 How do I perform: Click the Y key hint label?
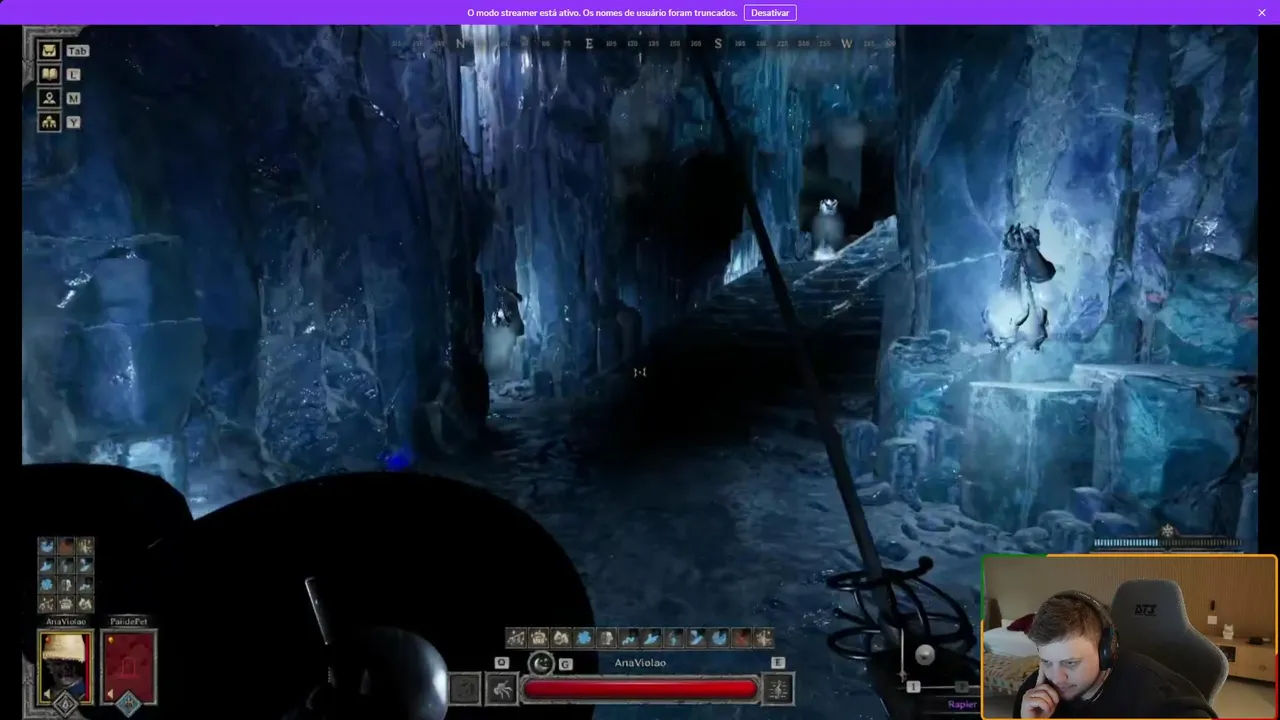[x=74, y=123]
